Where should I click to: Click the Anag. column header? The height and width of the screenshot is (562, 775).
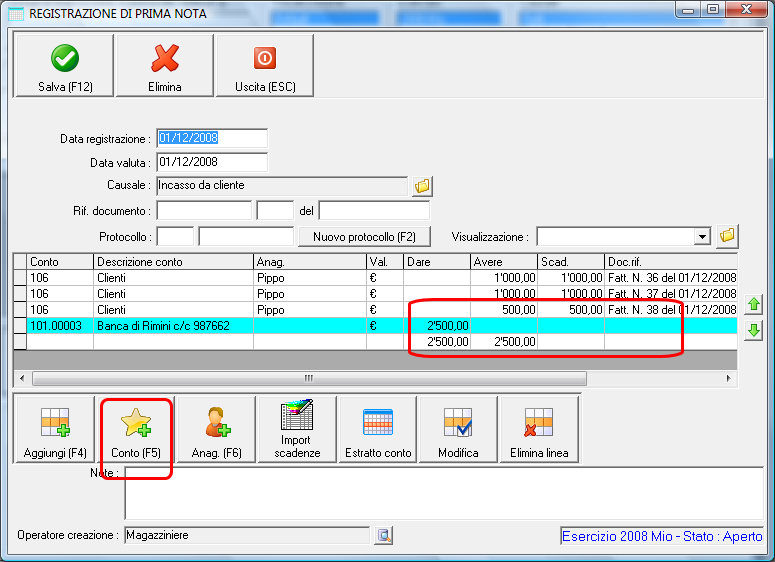tap(310, 261)
